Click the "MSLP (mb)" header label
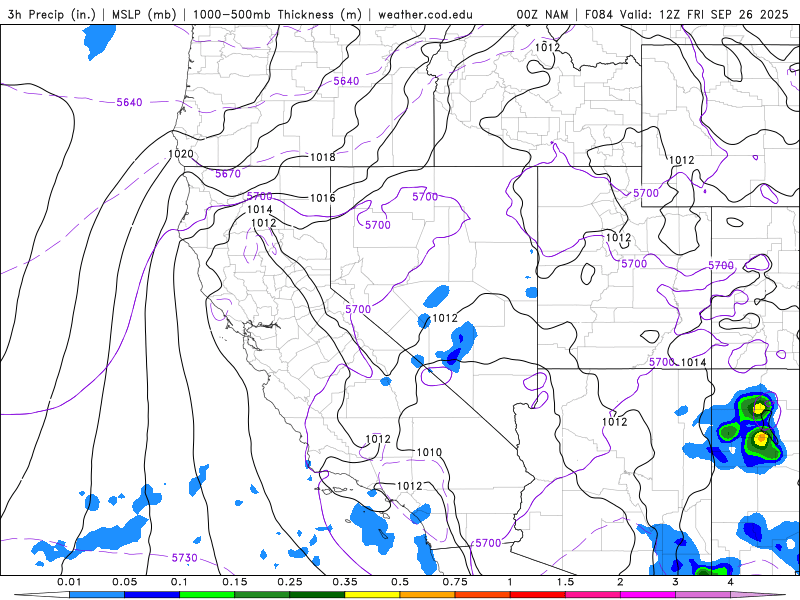Image resolution: width=800 pixels, height=600 pixels. tap(145, 14)
